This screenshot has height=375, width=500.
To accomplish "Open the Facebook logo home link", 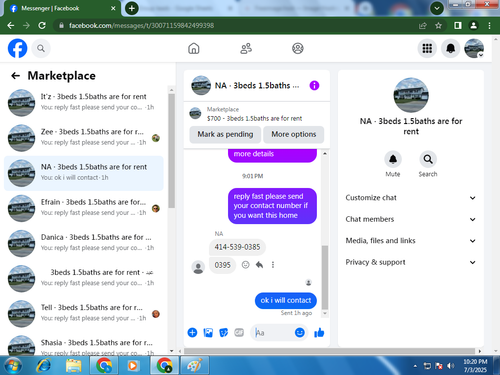I will pos(17,48).
